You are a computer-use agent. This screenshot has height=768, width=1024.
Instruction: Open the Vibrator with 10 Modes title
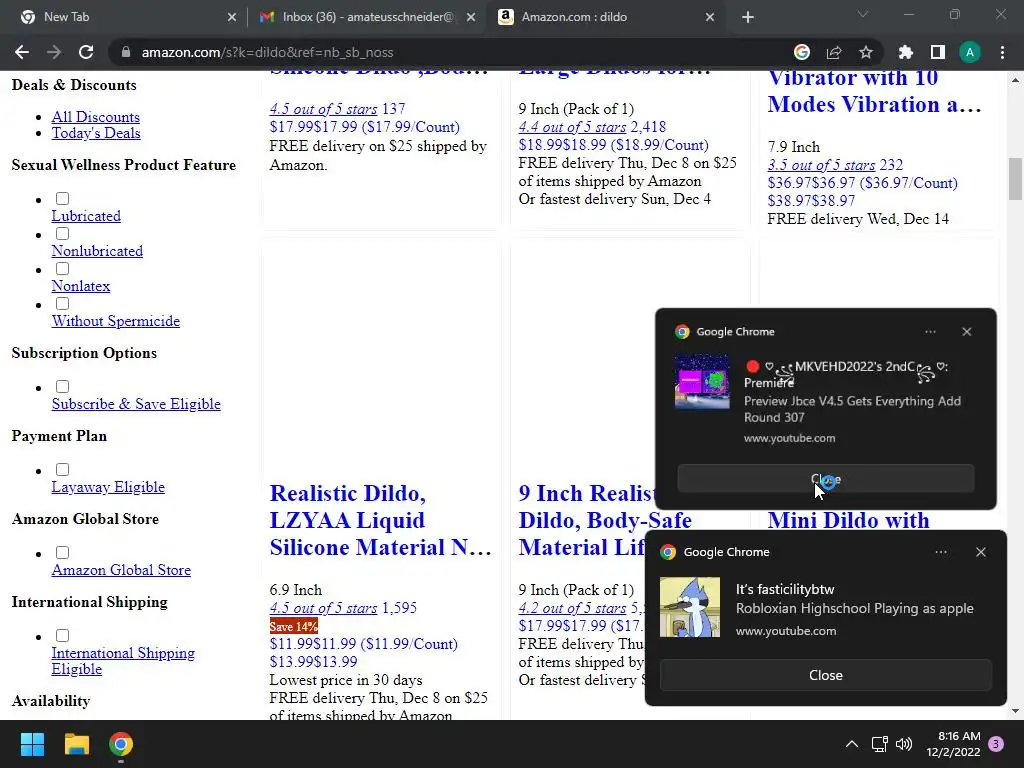[874, 91]
